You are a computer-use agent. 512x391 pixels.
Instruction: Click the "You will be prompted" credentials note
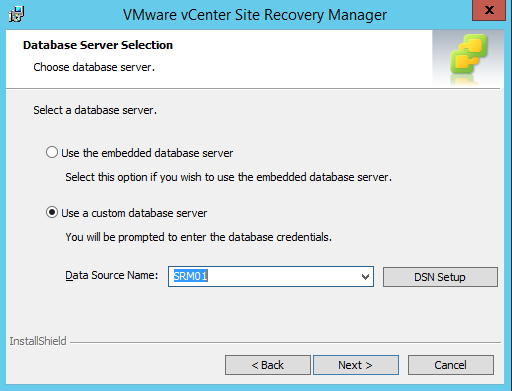click(x=199, y=237)
